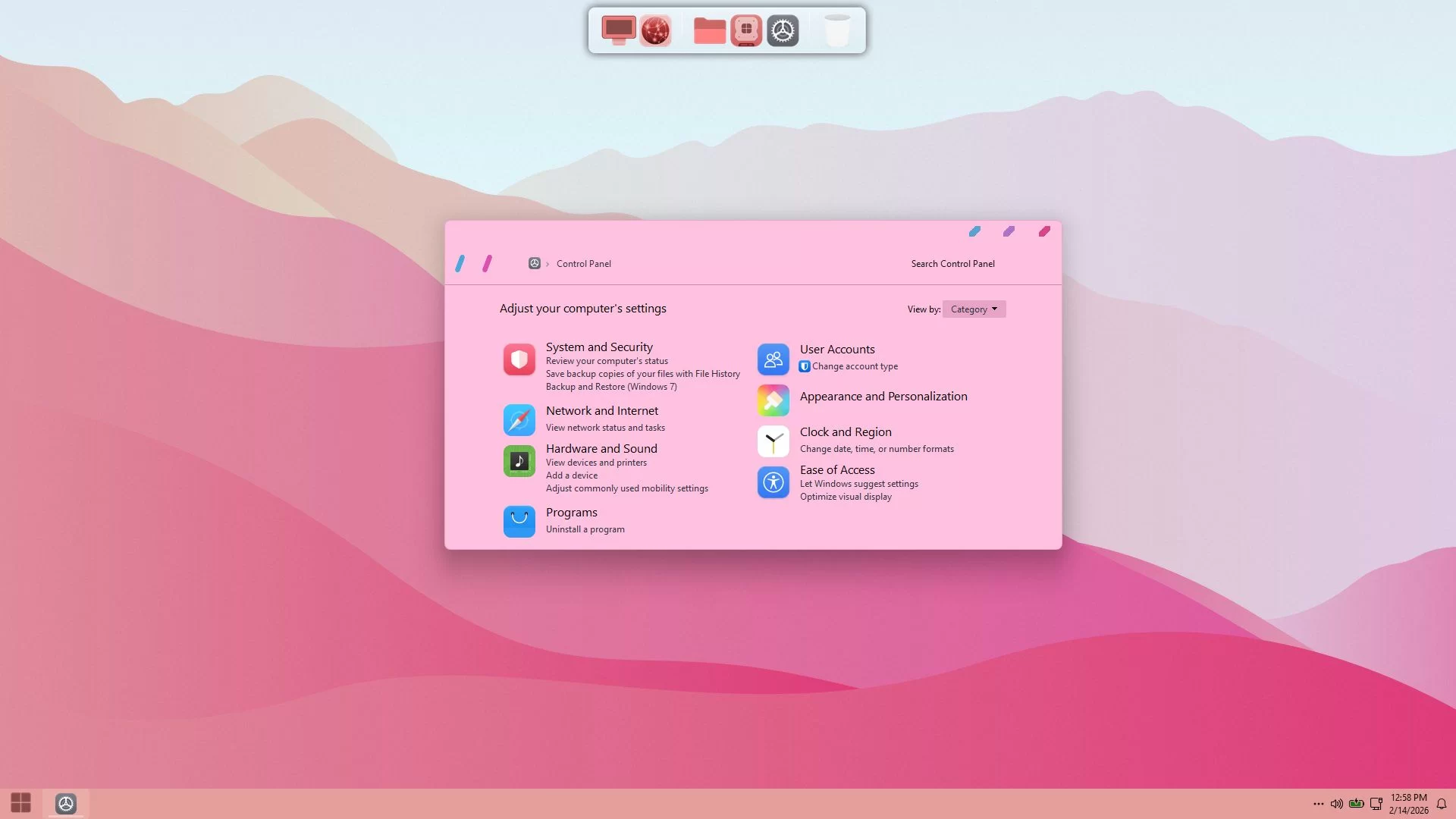Click the Control Panel breadcrumb chevron

pyautogui.click(x=548, y=264)
